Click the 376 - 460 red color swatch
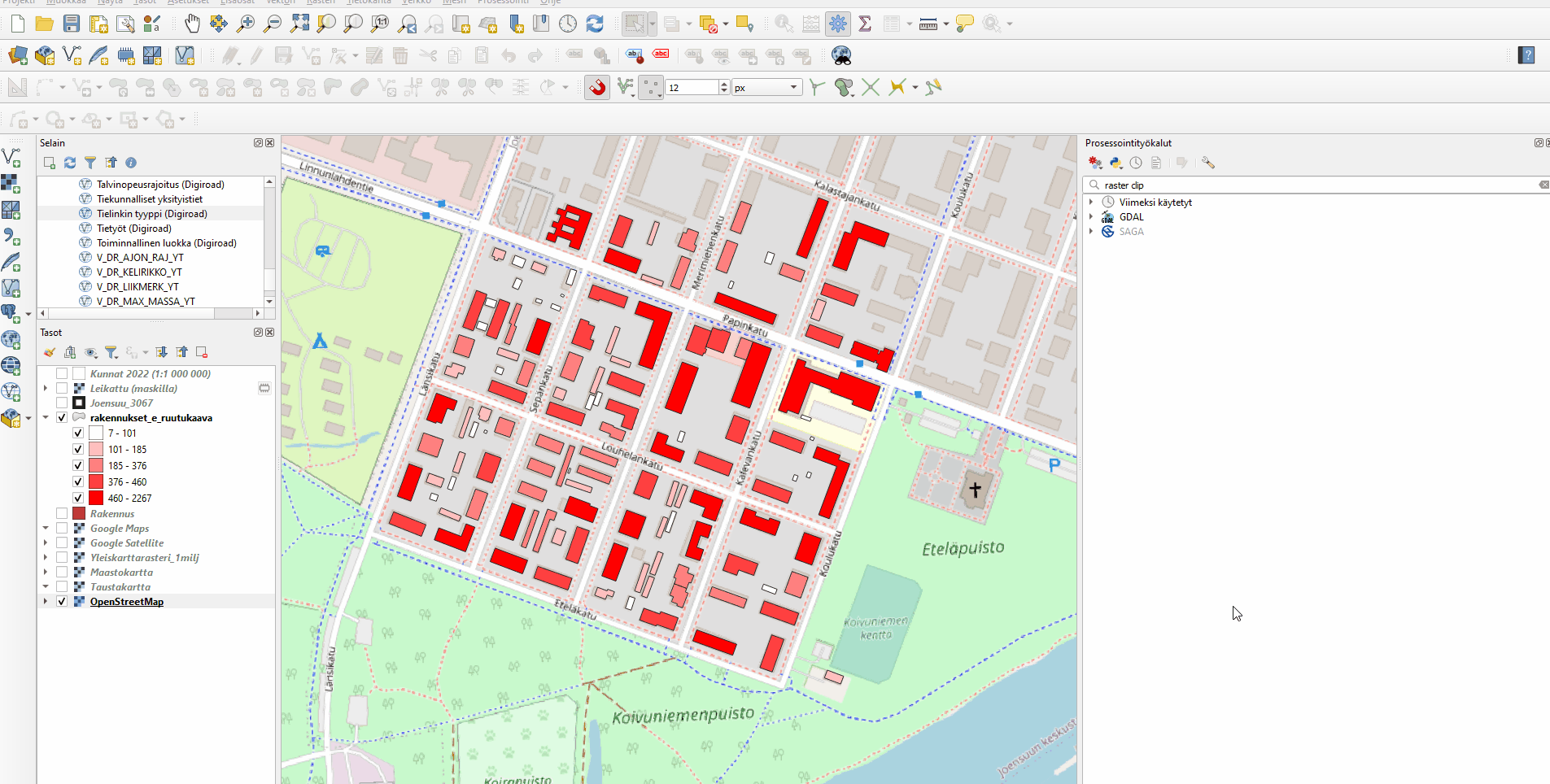The width and height of the screenshot is (1550, 784). (96, 482)
